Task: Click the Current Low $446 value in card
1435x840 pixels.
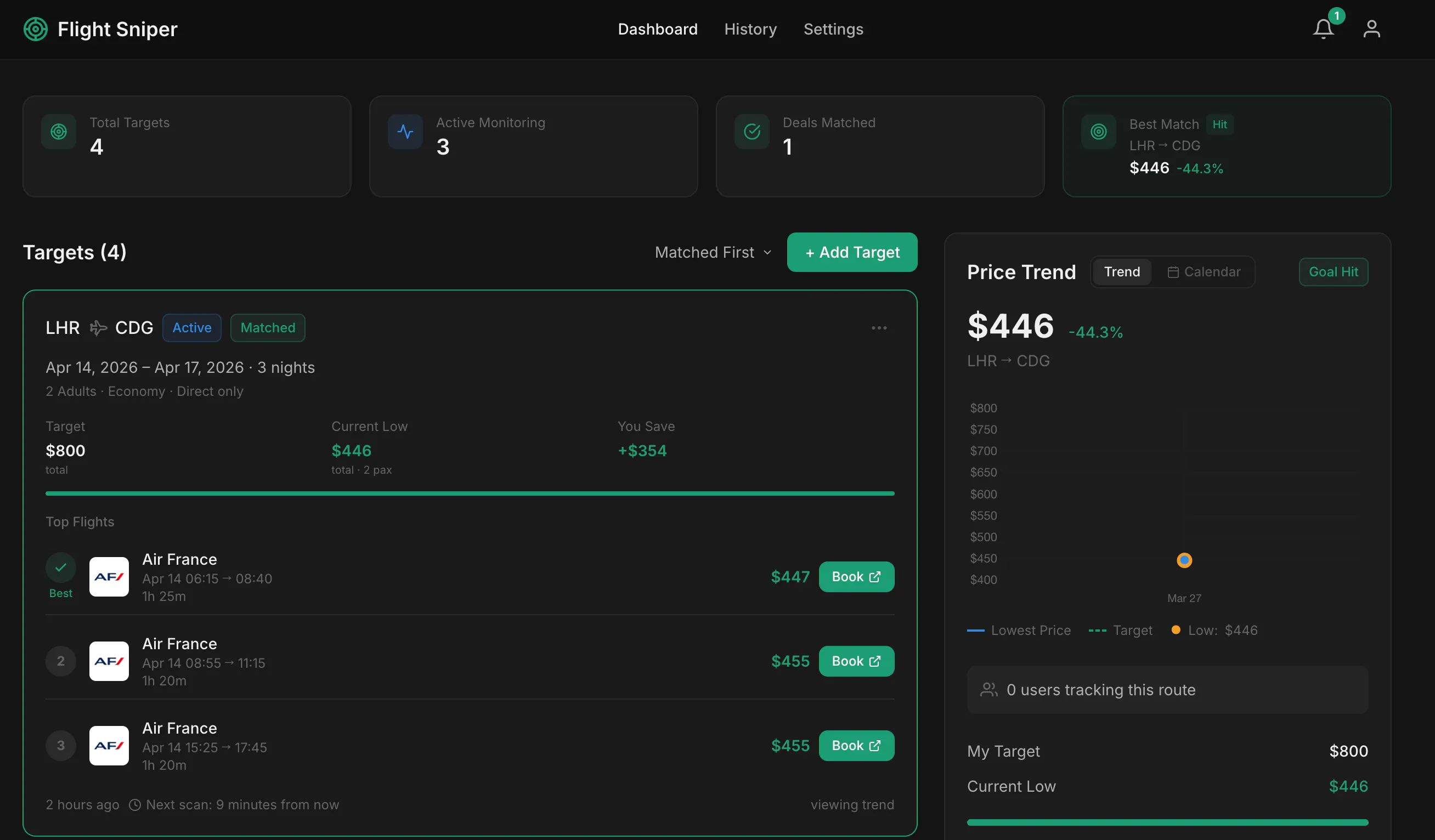Action: pos(352,451)
